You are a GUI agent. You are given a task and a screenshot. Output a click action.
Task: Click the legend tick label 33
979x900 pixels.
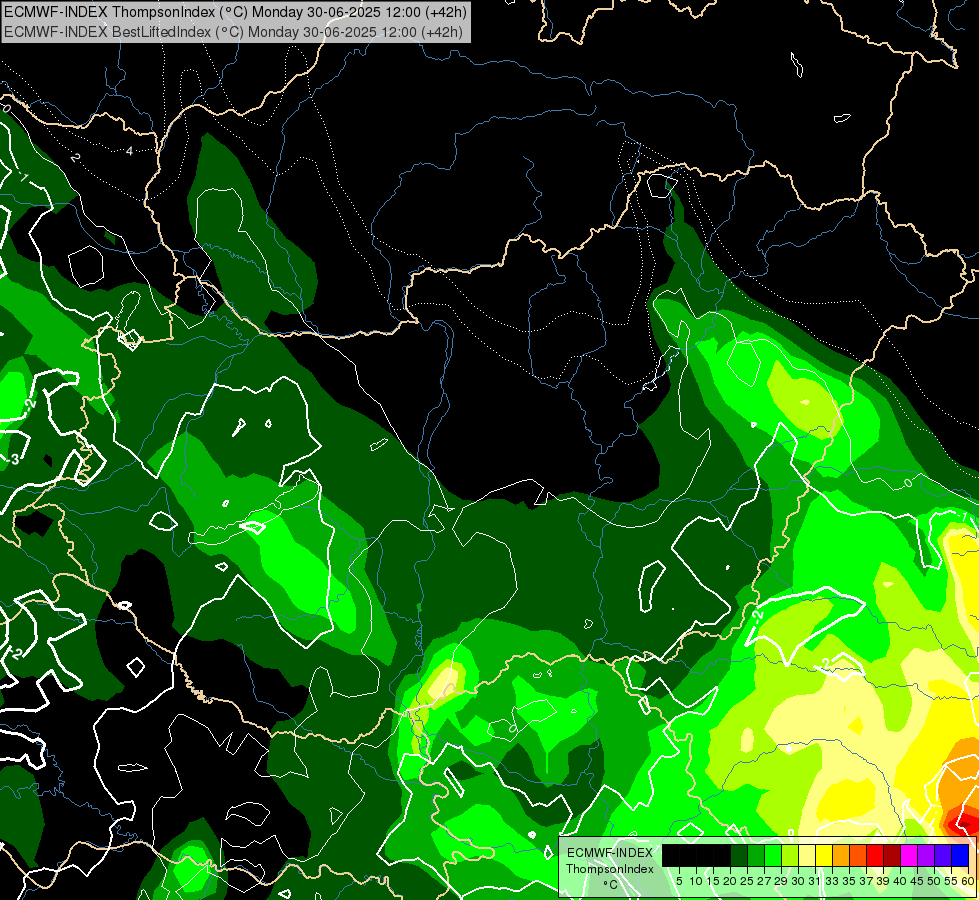point(832,881)
